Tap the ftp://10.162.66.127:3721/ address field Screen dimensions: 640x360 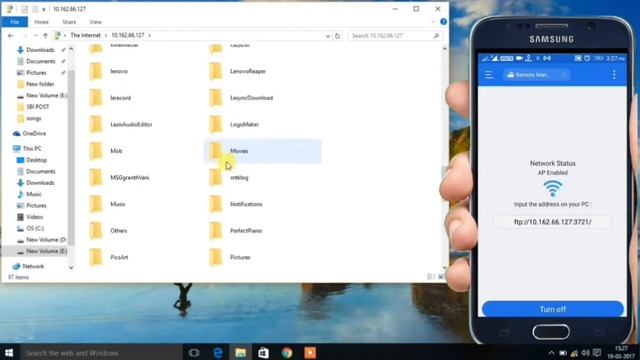click(x=553, y=222)
